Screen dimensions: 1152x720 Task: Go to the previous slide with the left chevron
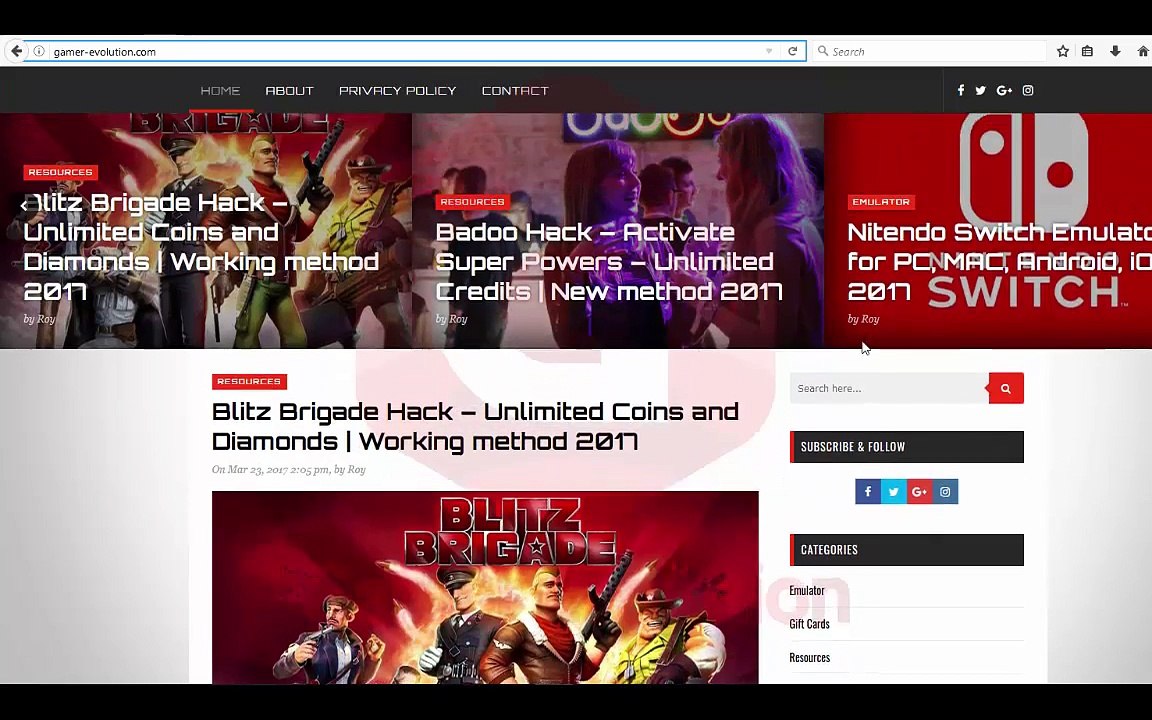tap(24, 205)
